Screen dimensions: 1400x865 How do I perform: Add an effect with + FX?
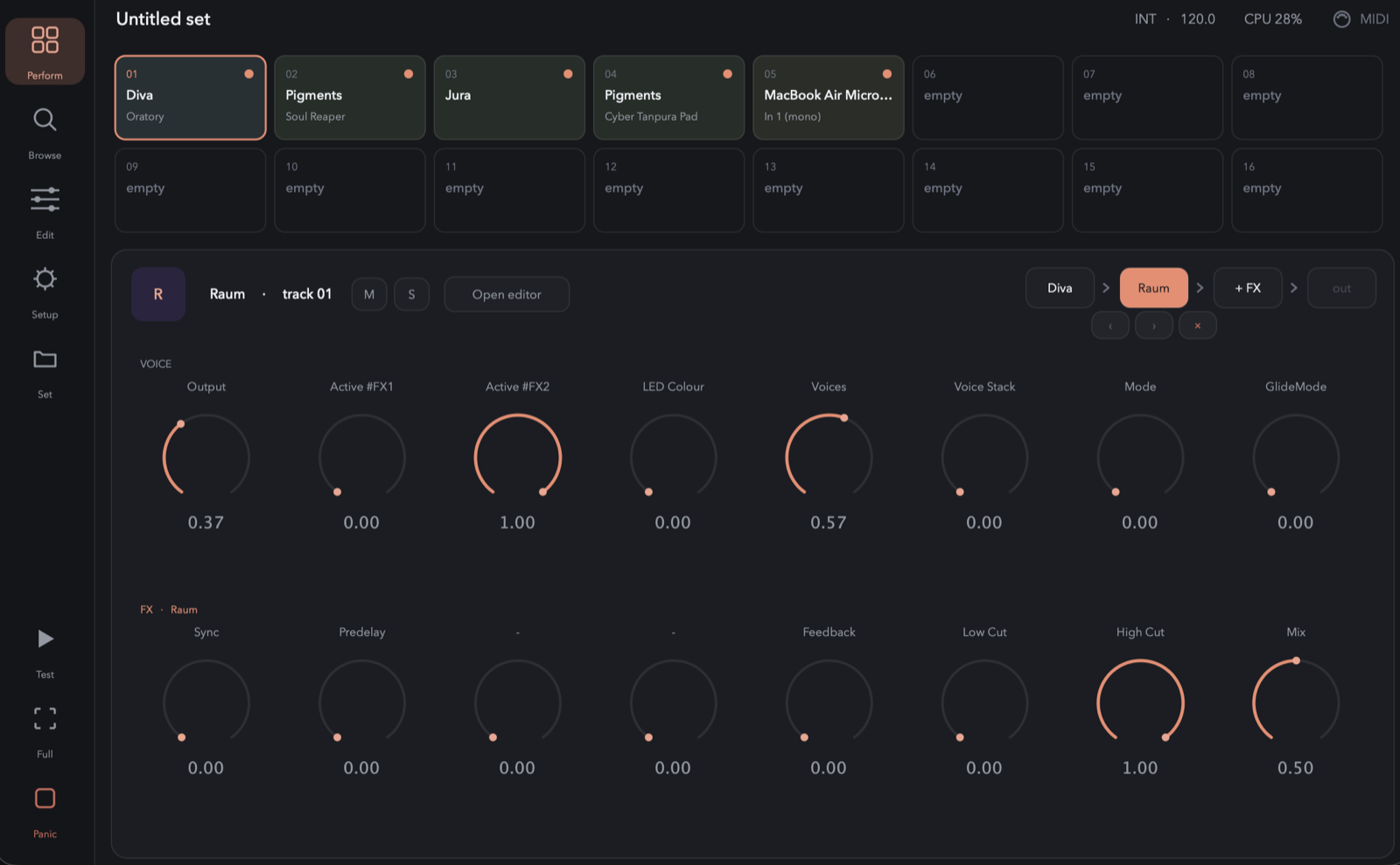1248,288
